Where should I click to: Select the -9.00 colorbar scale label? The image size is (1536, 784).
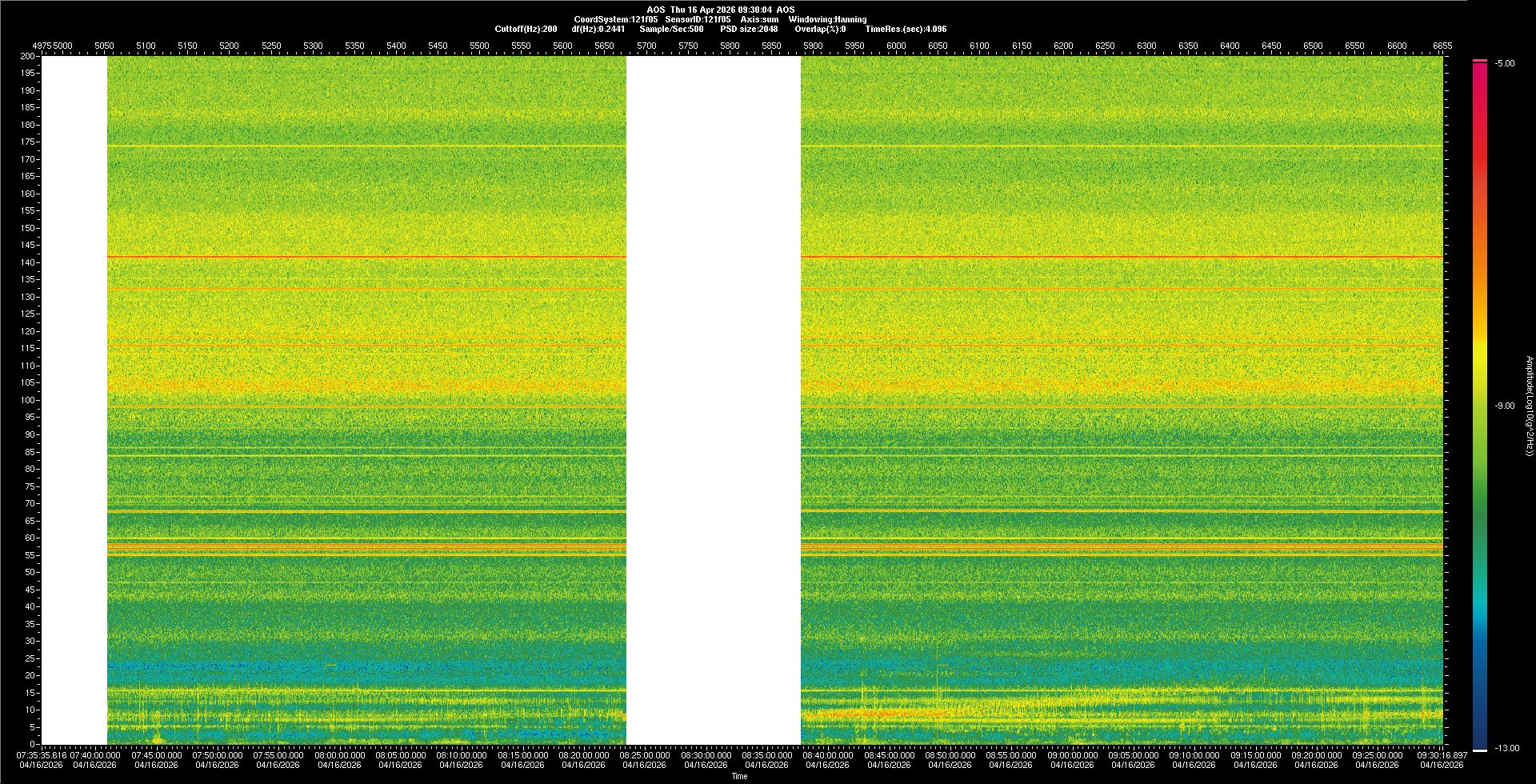coord(1504,406)
